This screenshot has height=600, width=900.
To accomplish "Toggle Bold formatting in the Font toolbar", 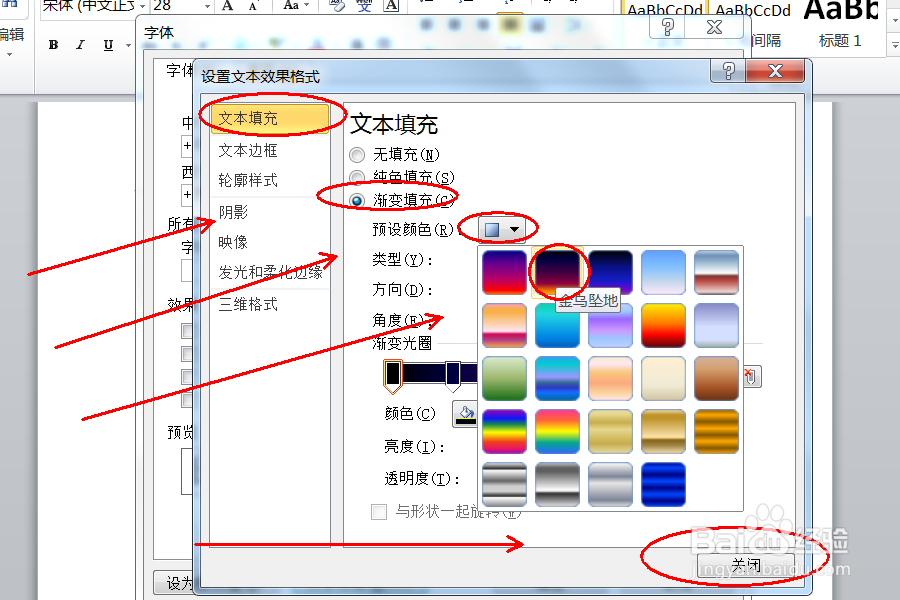I will point(52,45).
